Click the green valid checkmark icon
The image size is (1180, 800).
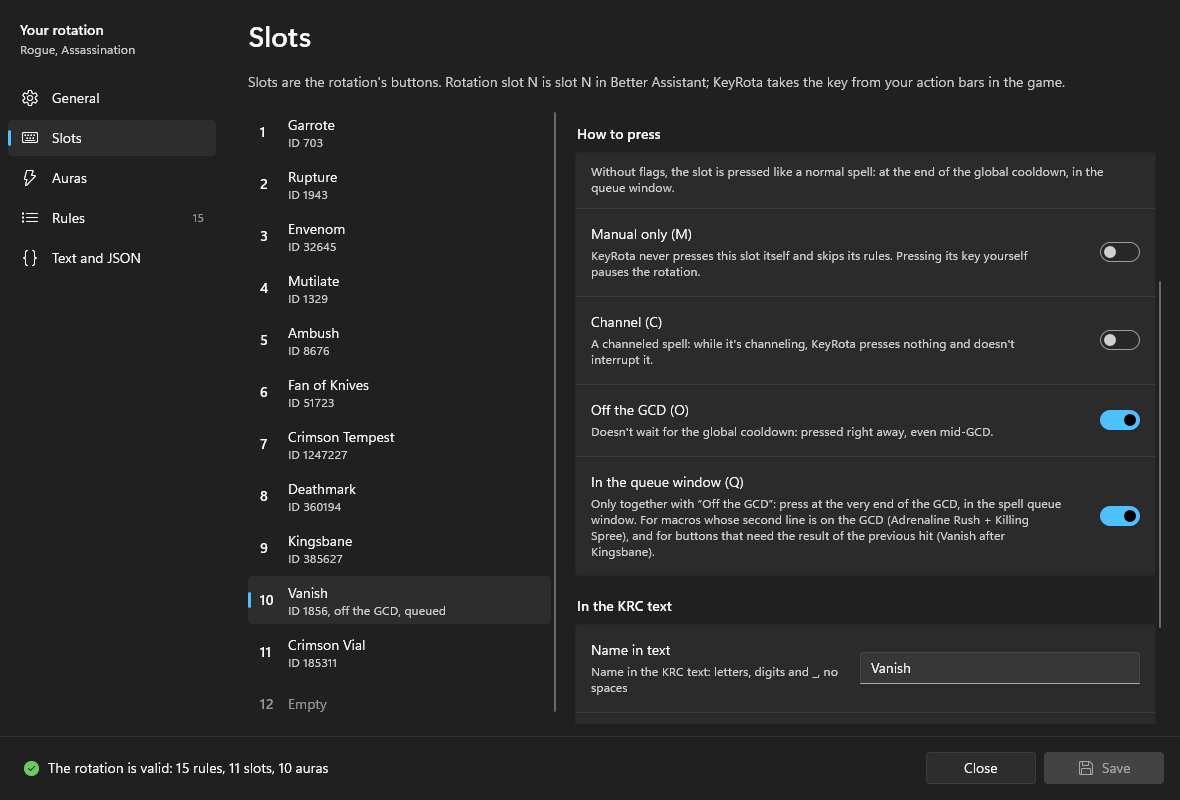point(31,768)
